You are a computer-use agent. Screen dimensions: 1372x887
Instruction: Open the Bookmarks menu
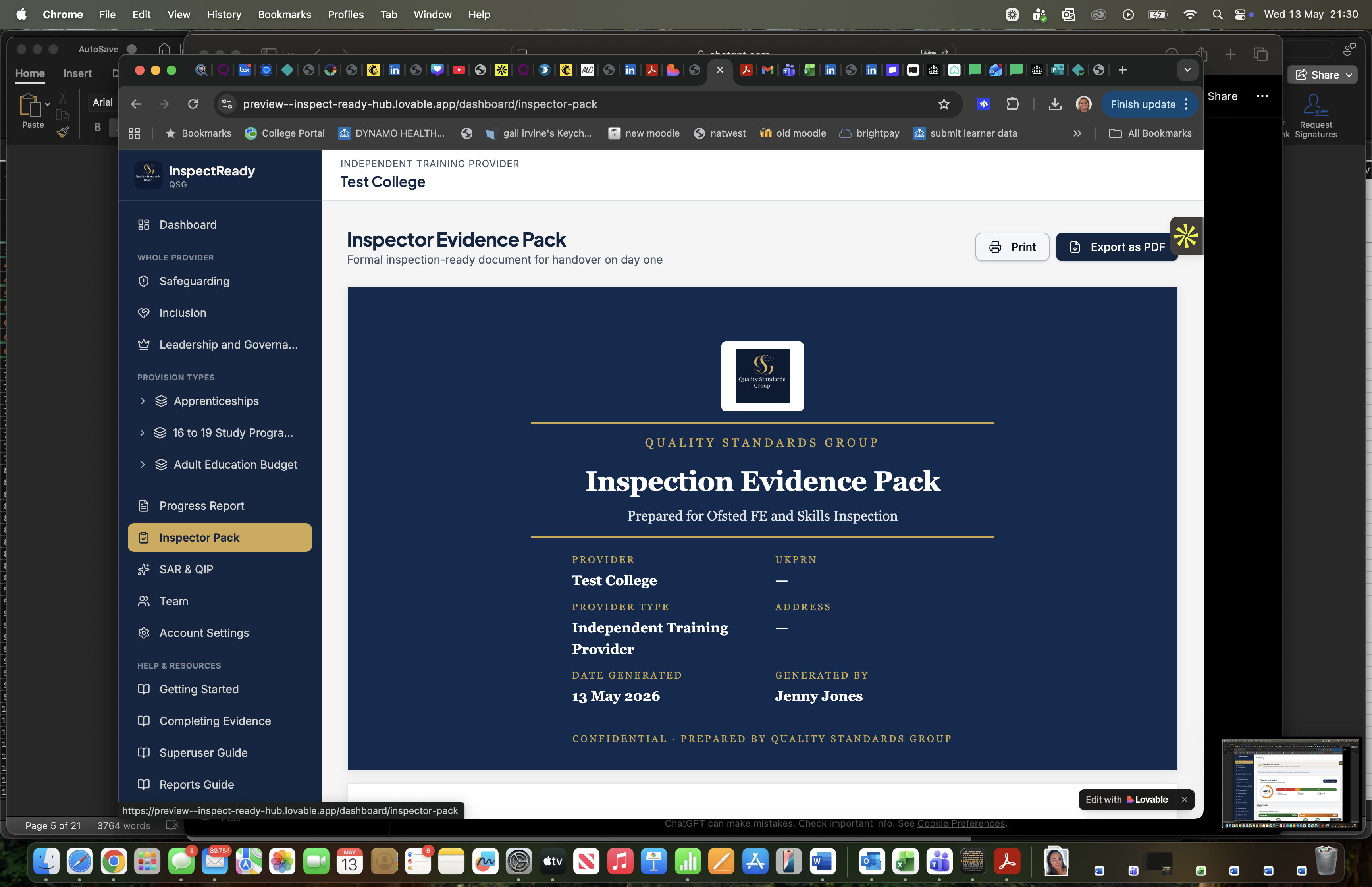click(x=284, y=14)
